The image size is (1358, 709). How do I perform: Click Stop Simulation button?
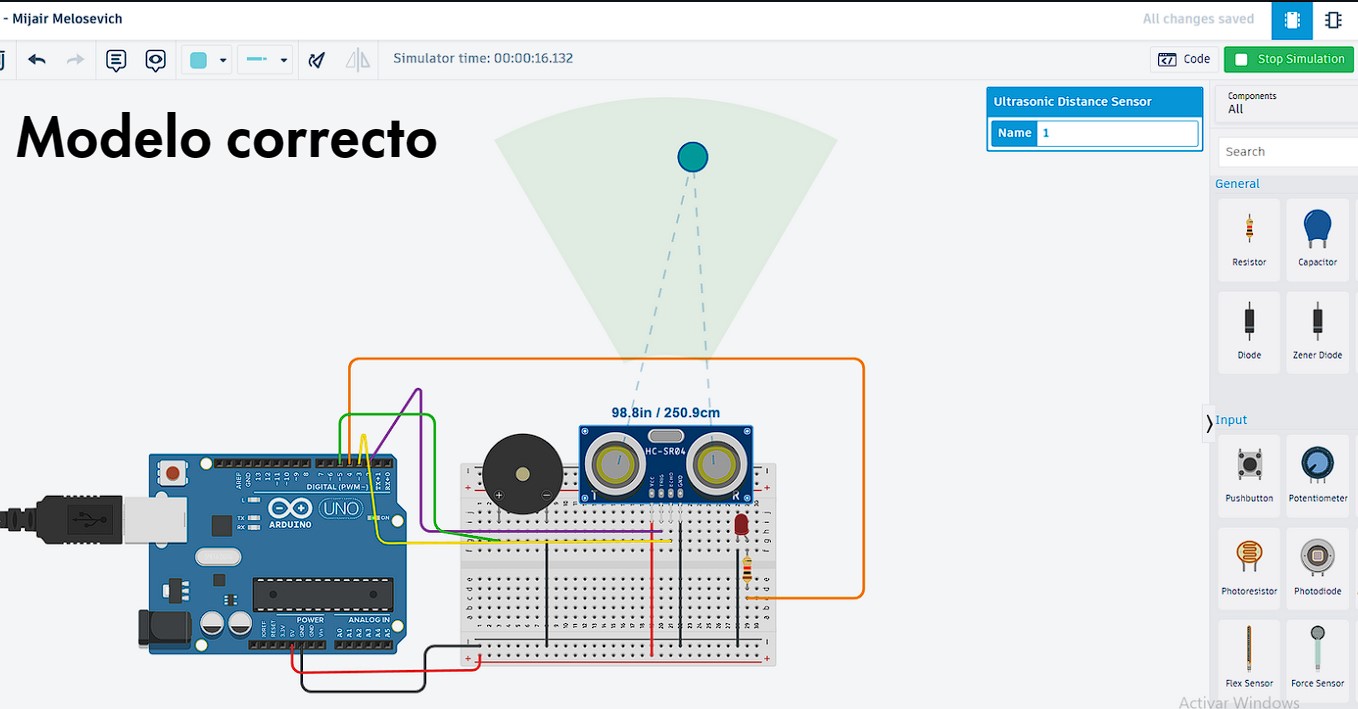1288,59
